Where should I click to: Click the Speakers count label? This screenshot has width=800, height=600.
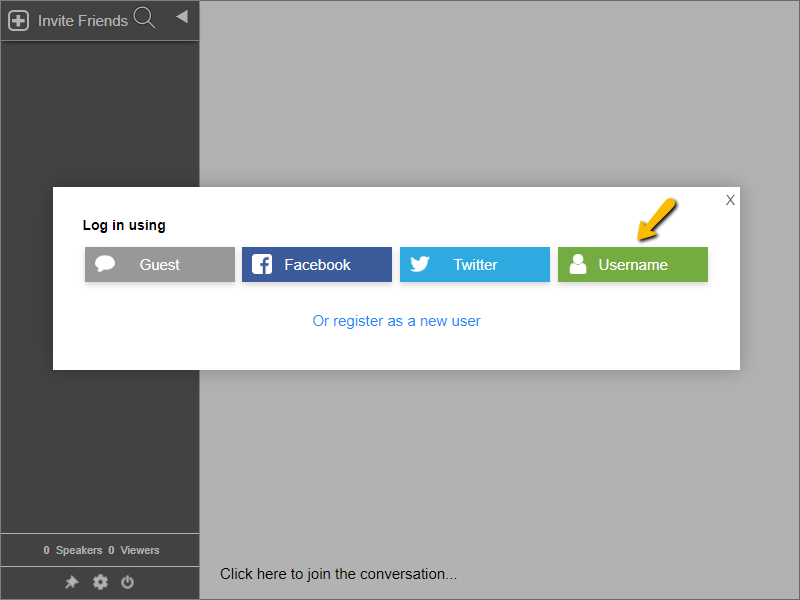(x=72, y=550)
